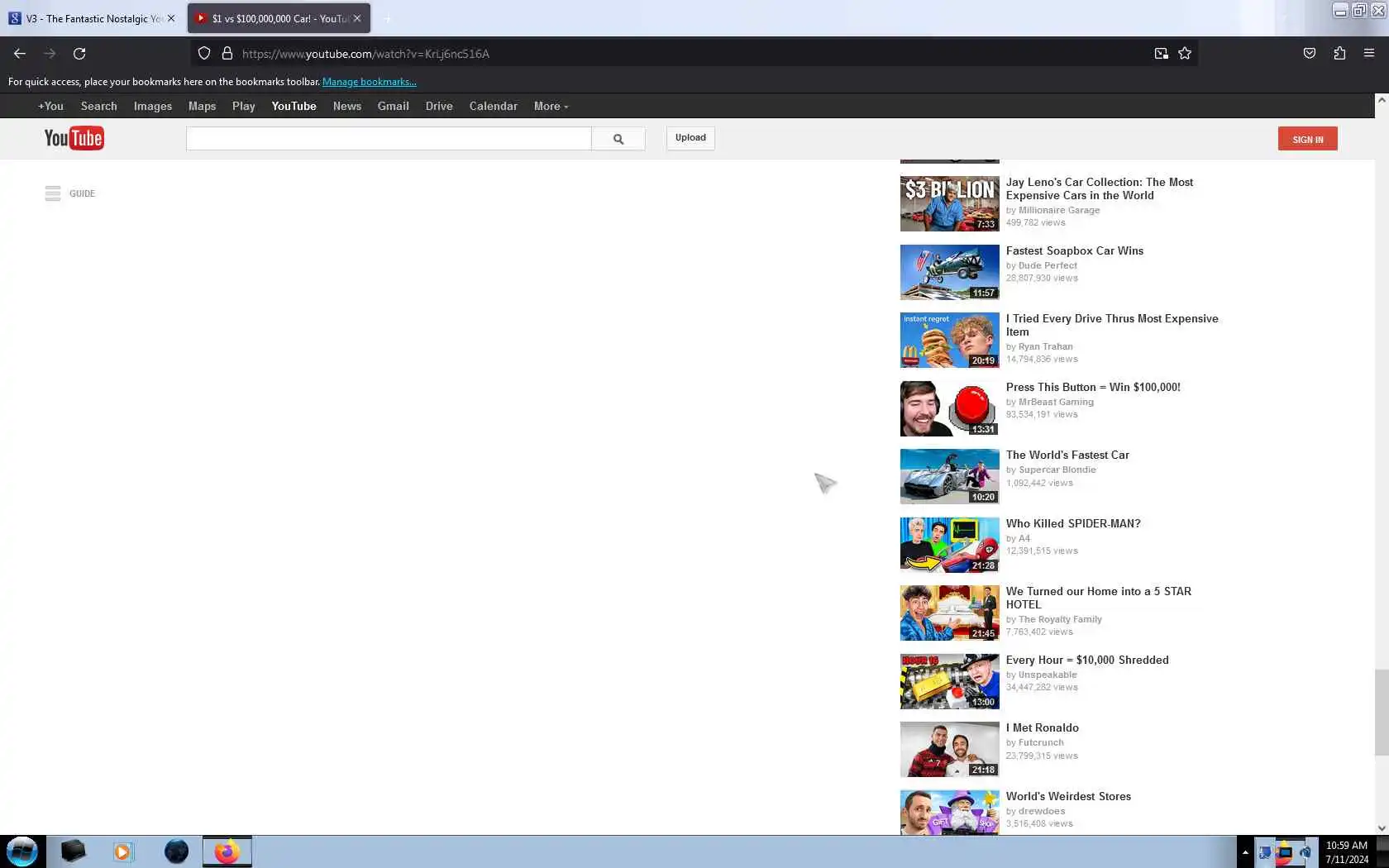Viewport: 1389px width, 868px height.
Task: Open Every Hour = $10,000 Shredded title
Action: tap(1087, 660)
